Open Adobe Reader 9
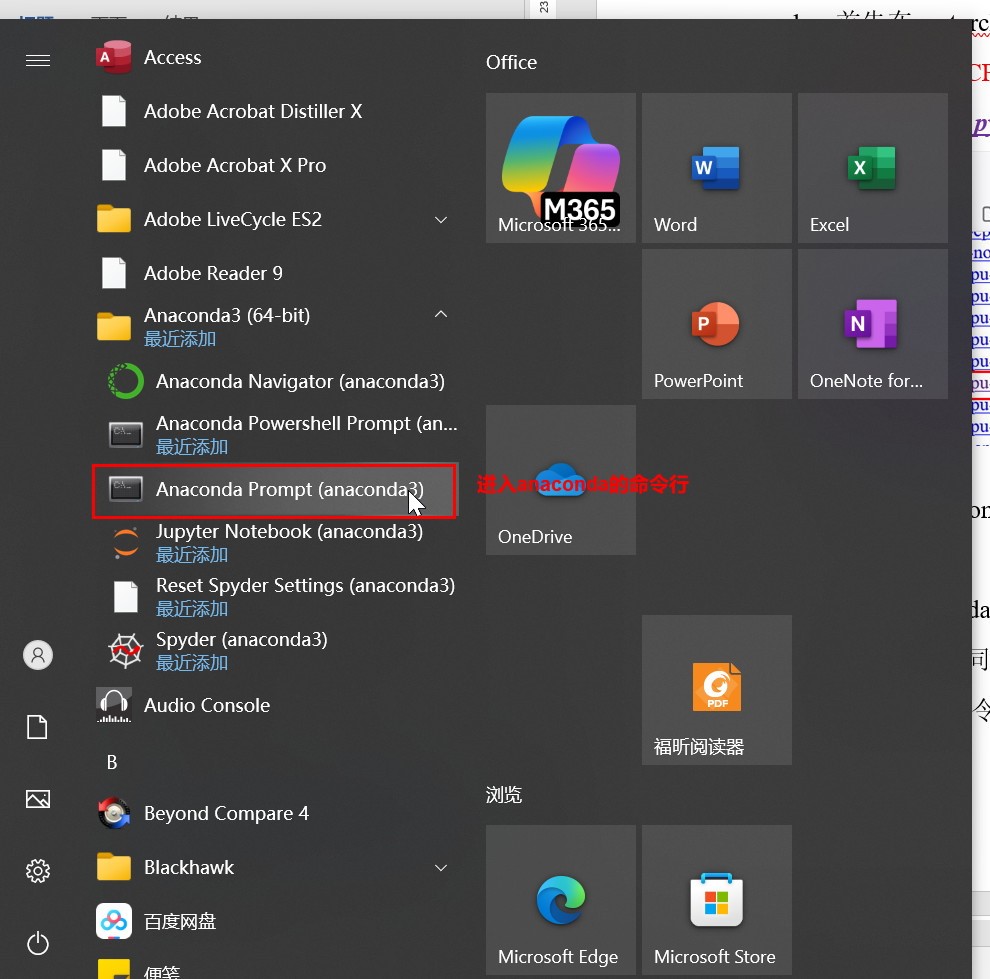Image resolution: width=990 pixels, height=979 pixels. pos(275,273)
